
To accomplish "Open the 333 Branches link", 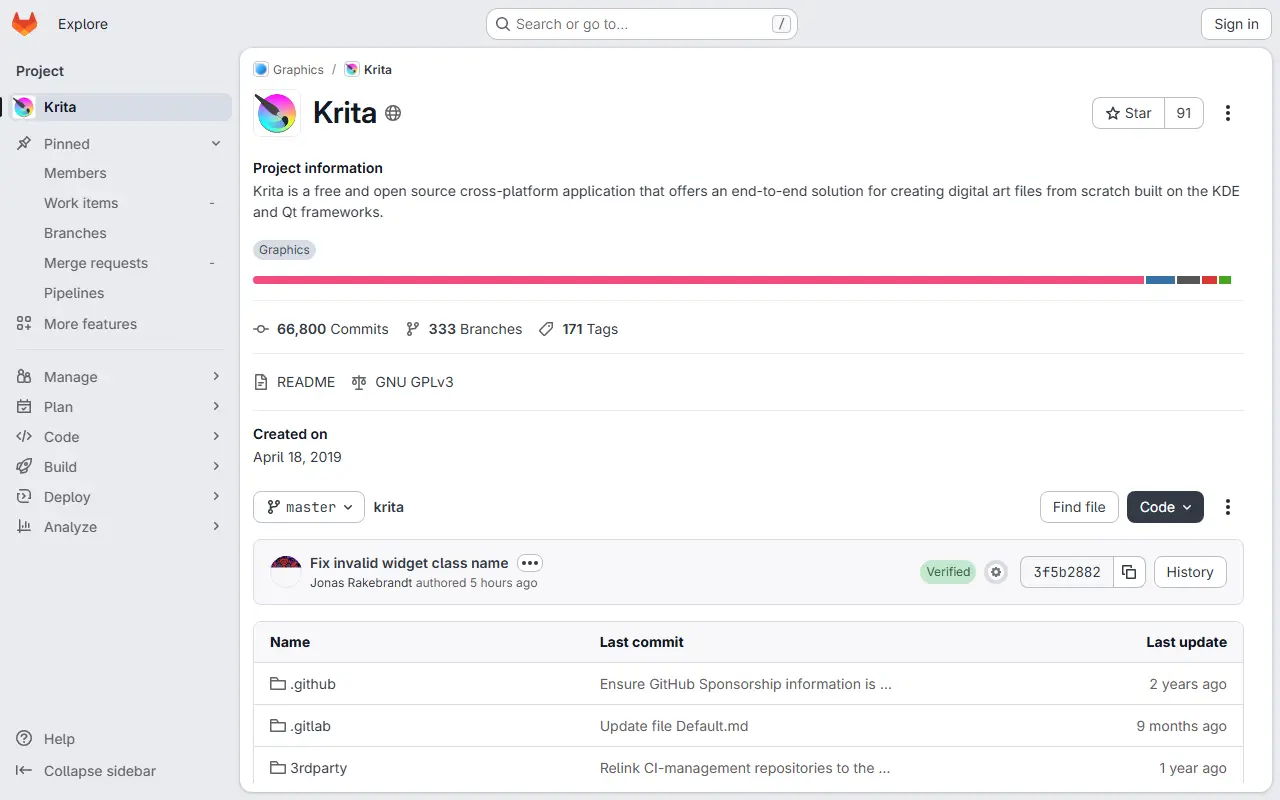I will point(464,329).
